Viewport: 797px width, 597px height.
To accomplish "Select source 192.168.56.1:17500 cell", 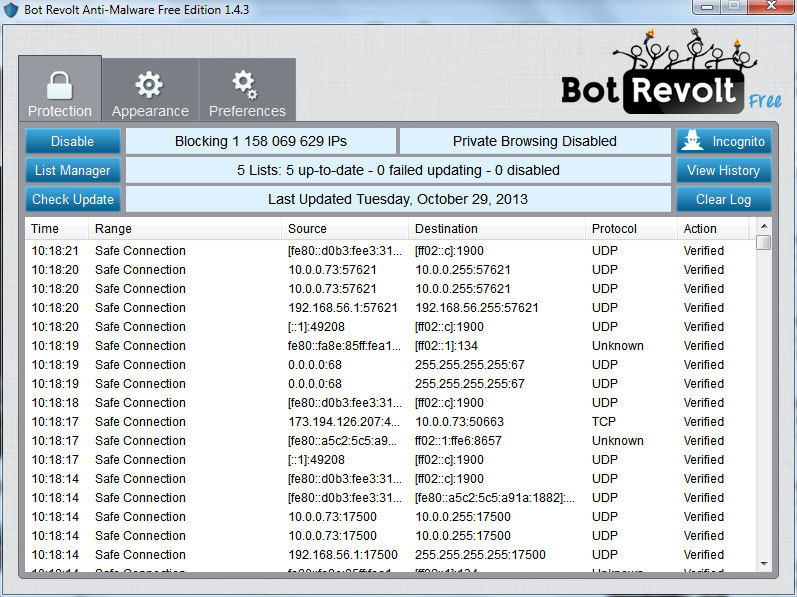I will 343,555.
